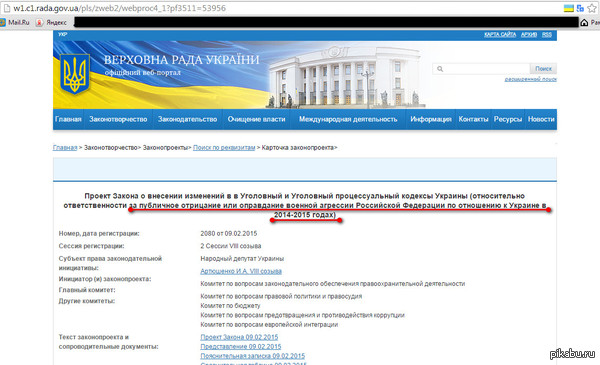Click the text Народный депутат Украины

[x=242, y=259]
